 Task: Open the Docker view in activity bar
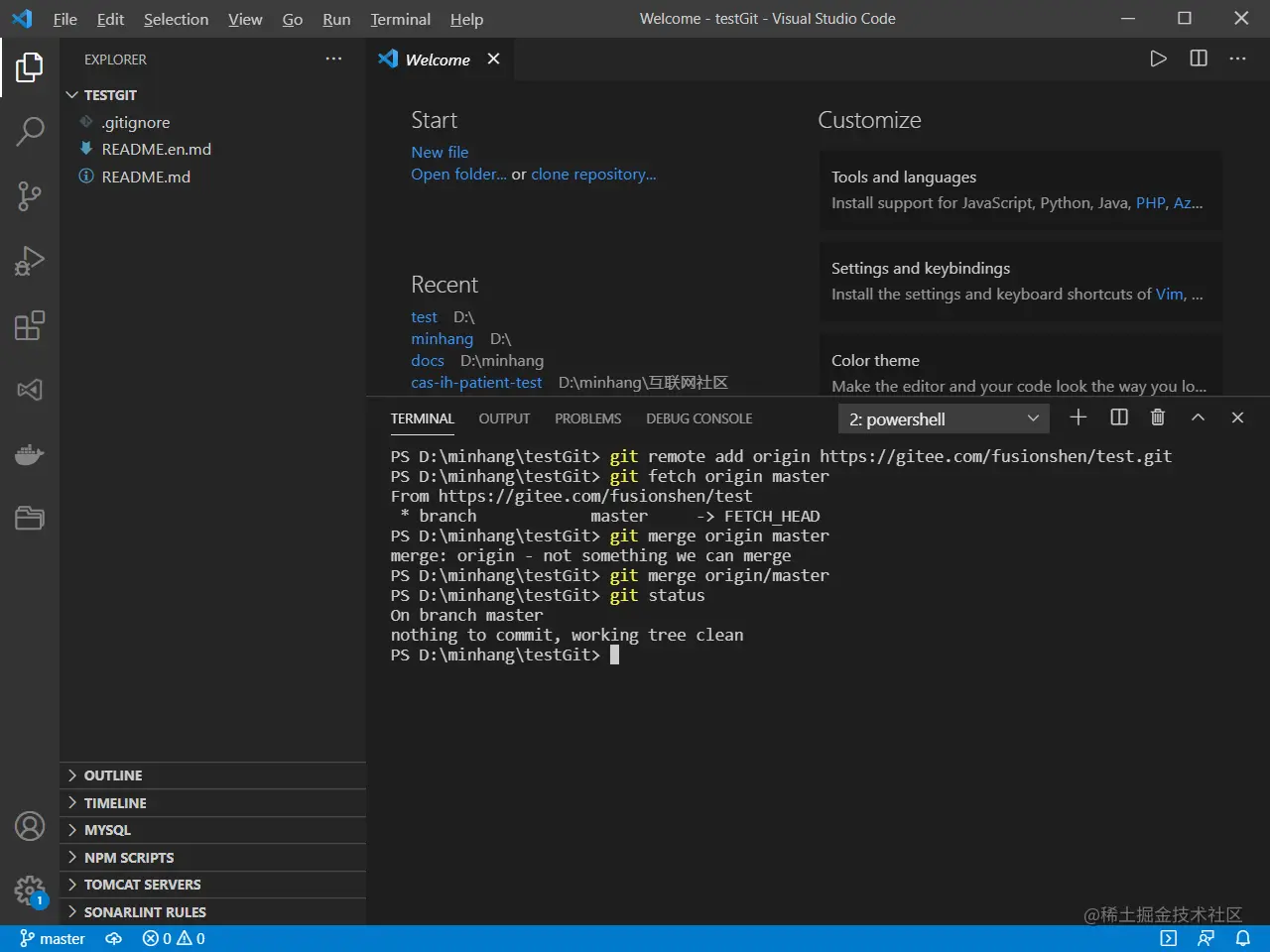[x=30, y=454]
